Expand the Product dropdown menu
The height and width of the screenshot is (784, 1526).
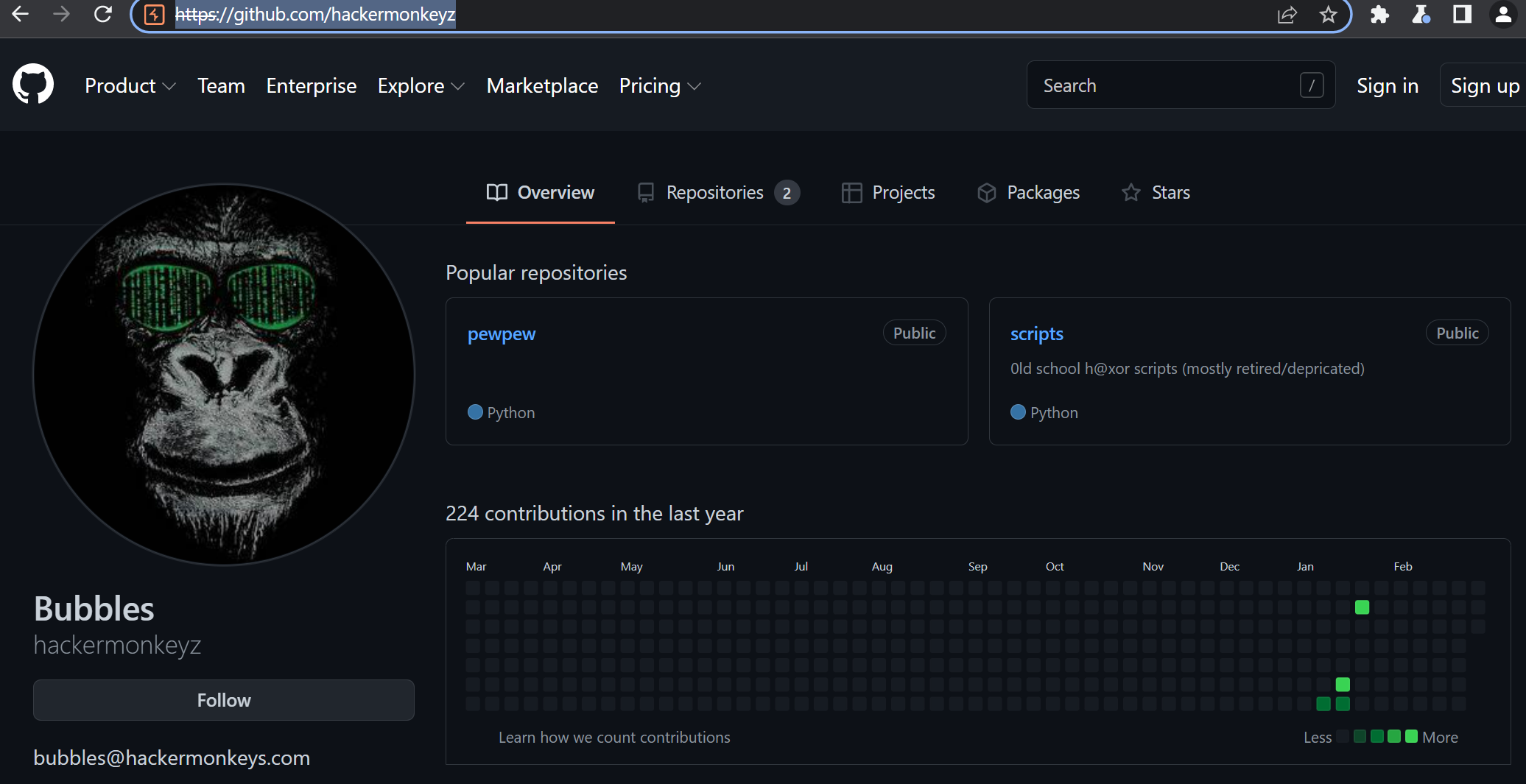130,86
